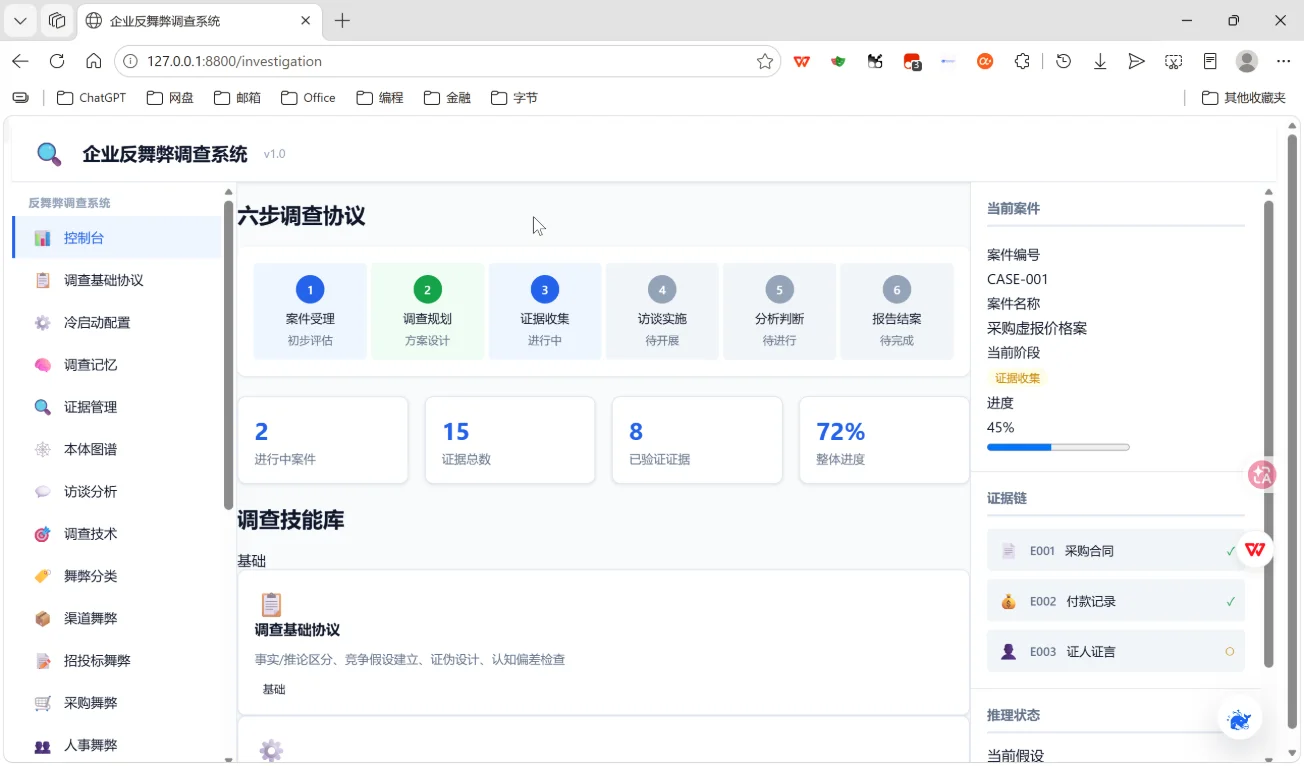Open the 金融 bookmarks folder
Screen dimensions: 1304x766
[447, 98]
